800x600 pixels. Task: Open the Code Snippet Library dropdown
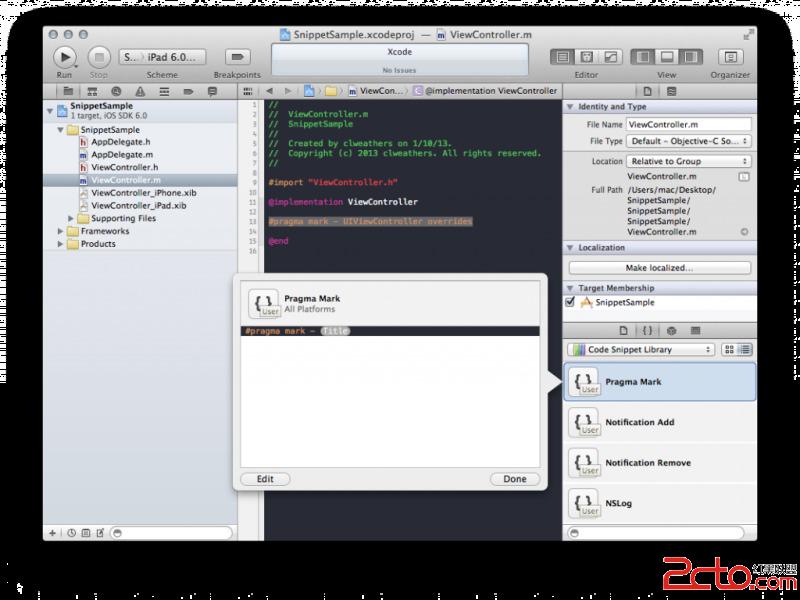tap(640, 350)
